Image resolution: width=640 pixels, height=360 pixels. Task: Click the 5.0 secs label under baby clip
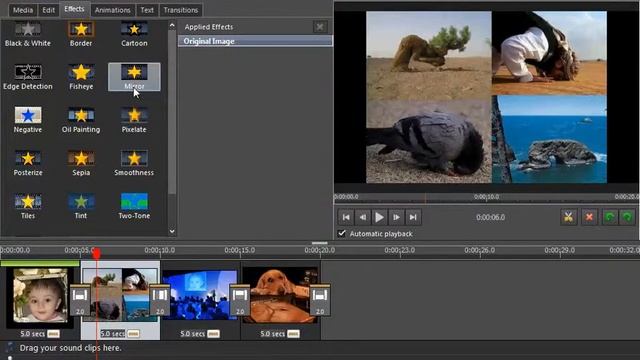33,334
